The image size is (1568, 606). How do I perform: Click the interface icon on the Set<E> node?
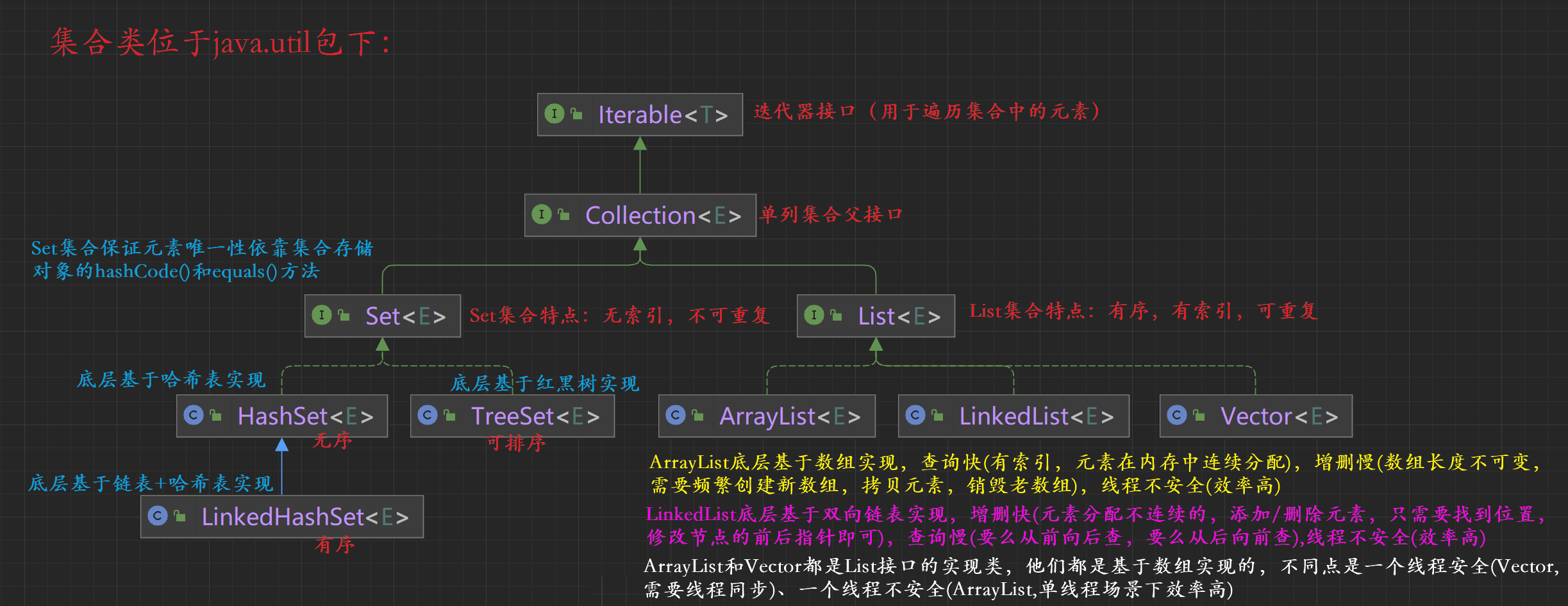322,315
